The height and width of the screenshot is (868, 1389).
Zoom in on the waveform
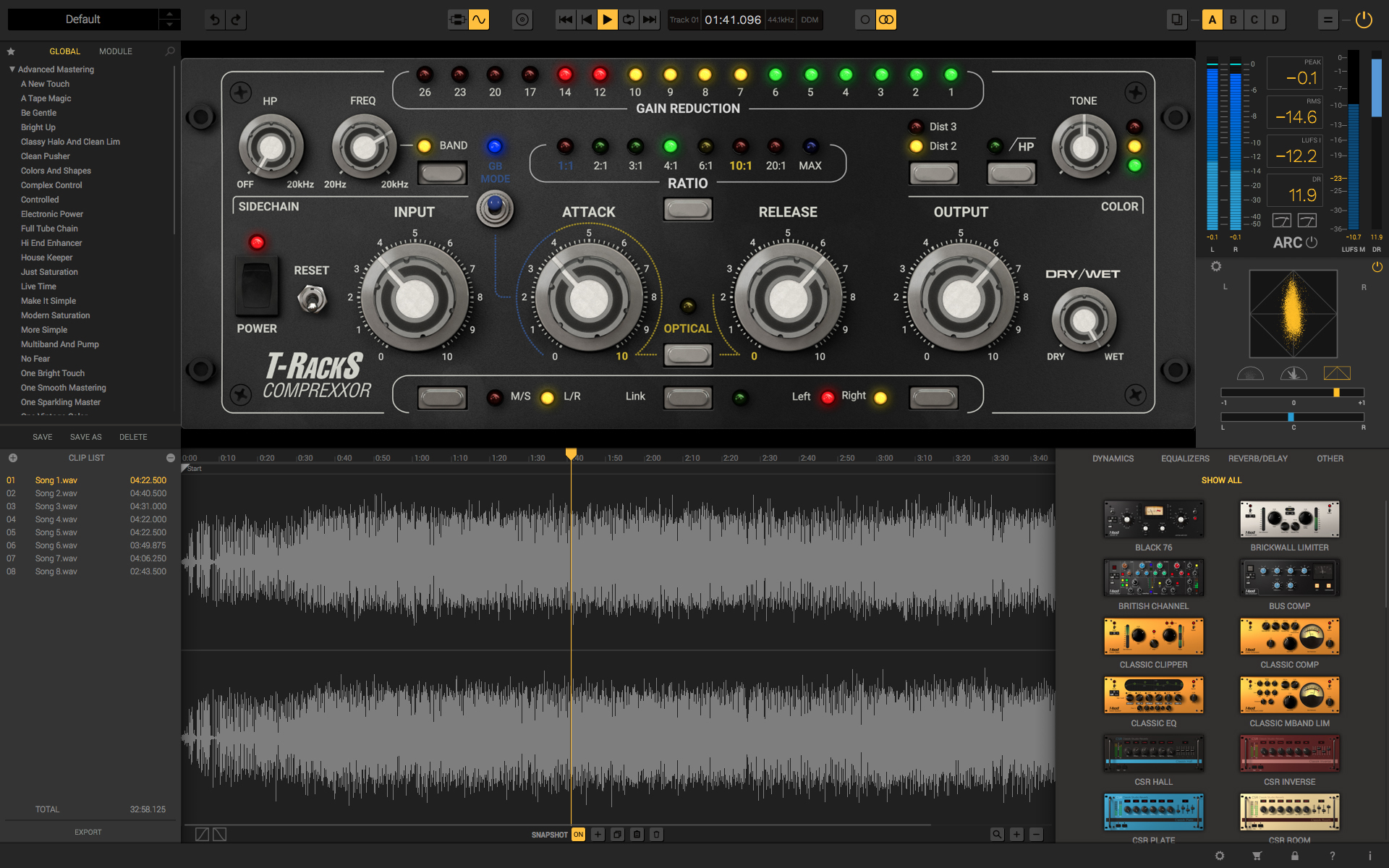pyautogui.click(x=1016, y=834)
